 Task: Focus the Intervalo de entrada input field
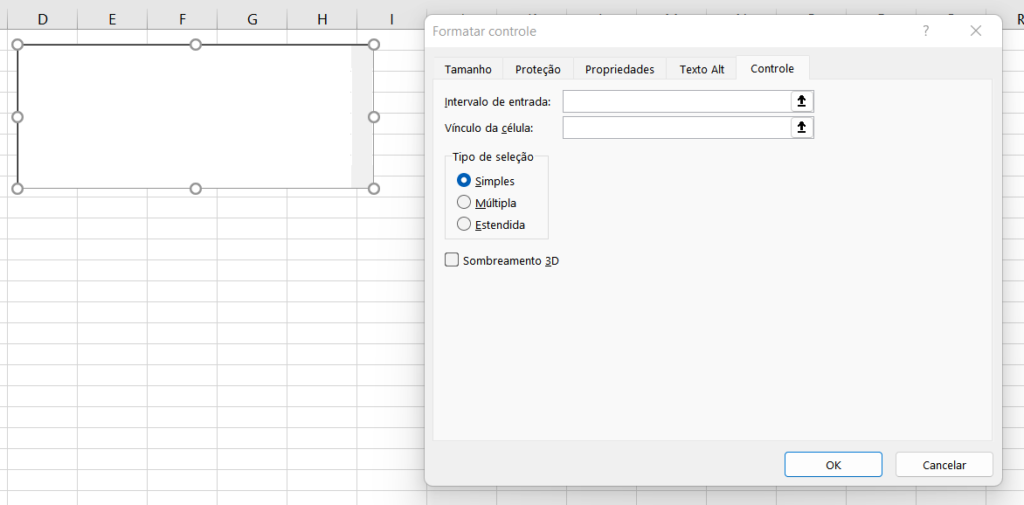(676, 101)
